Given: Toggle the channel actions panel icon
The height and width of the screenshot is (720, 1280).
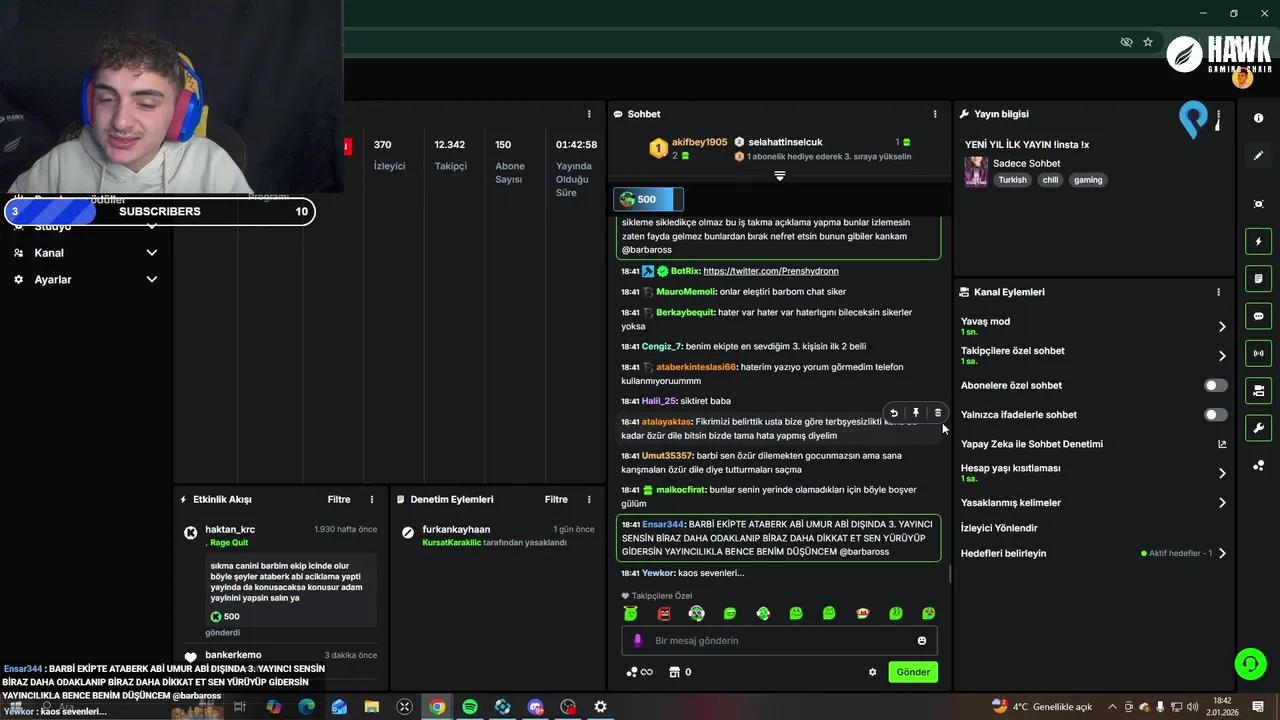Looking at the screenshot, I should [1258, 390].
